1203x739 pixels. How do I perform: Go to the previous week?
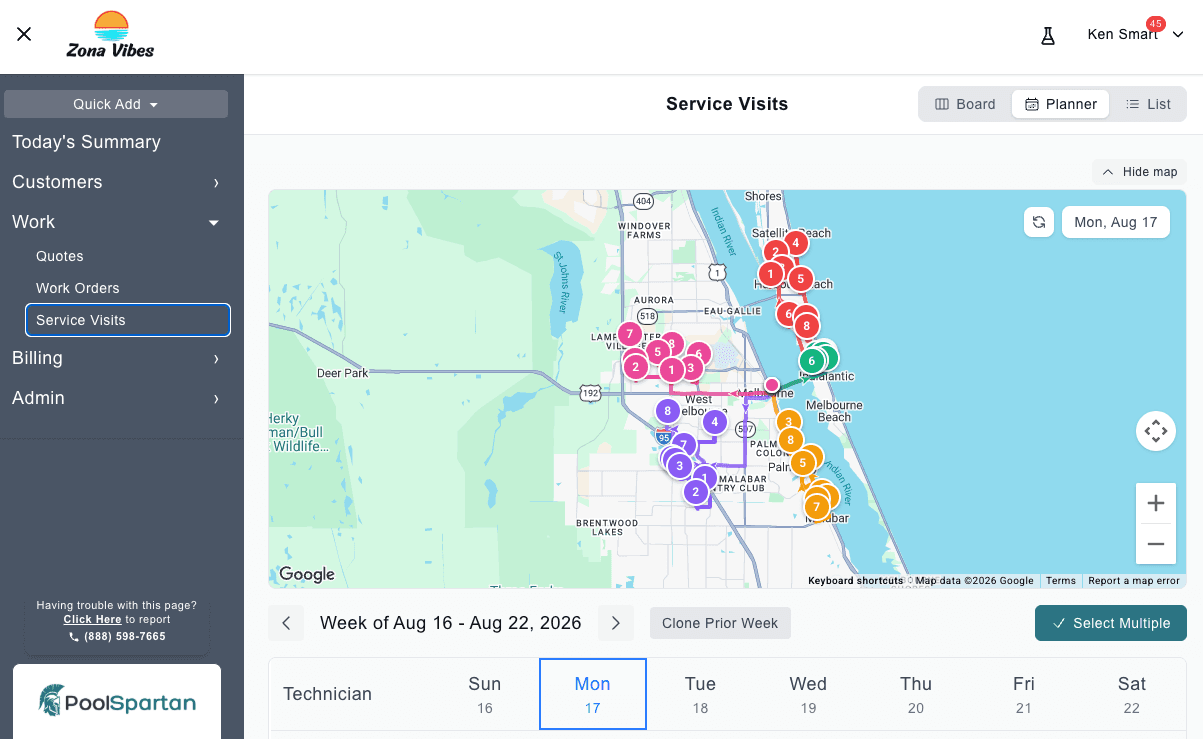coord(286,623)
